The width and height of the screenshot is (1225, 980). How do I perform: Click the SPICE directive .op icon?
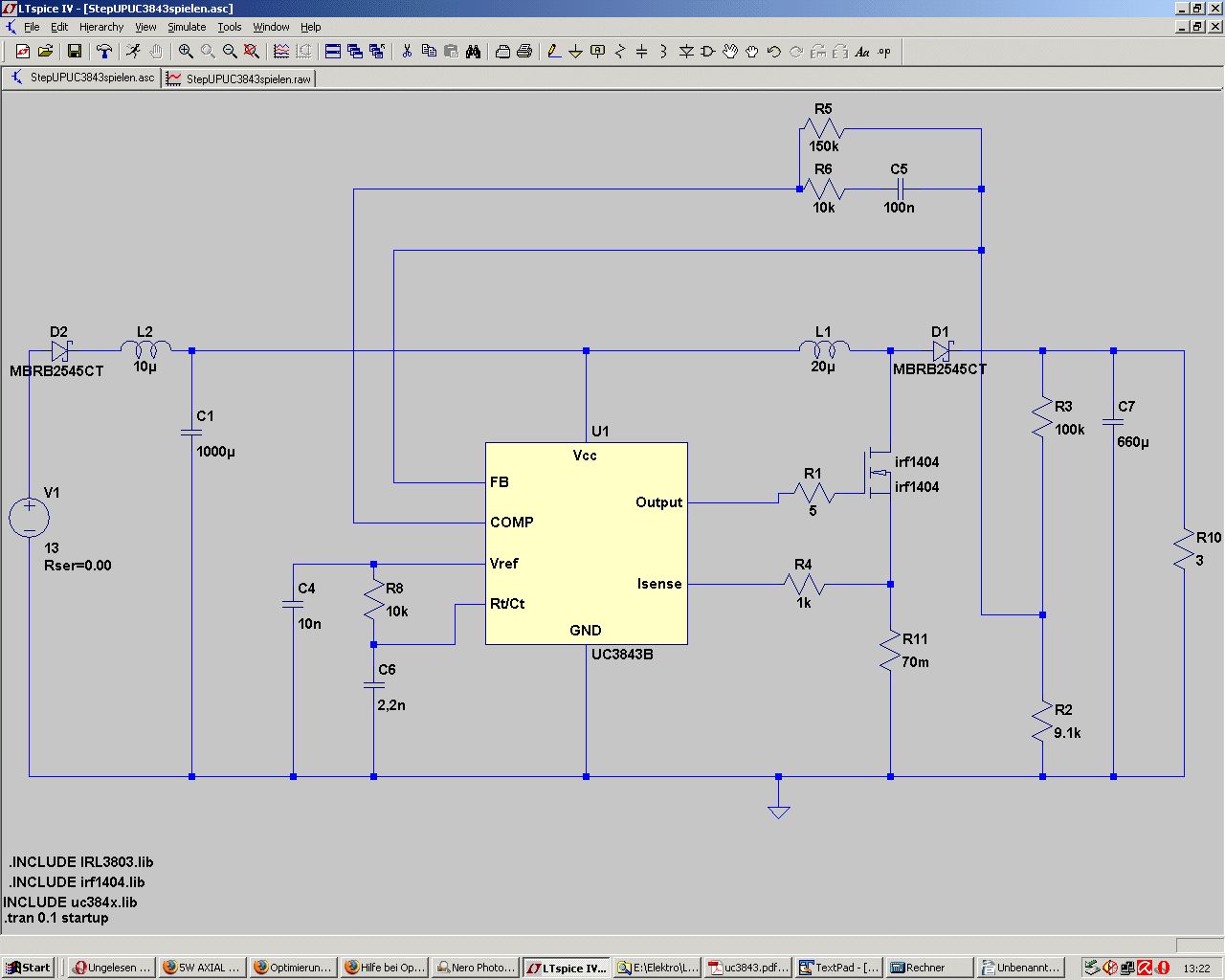coord(884,52)
